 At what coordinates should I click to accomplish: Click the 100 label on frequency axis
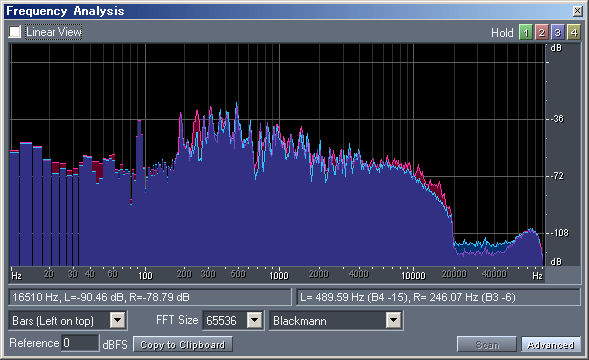(x=145, y=275)
